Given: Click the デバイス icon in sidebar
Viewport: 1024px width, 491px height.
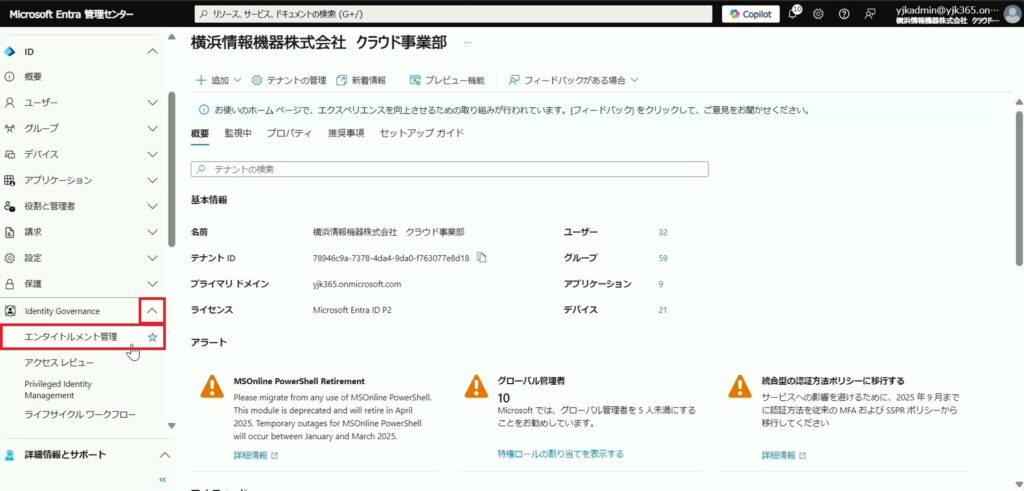Looking at the screenshot, I should [9, 154].
